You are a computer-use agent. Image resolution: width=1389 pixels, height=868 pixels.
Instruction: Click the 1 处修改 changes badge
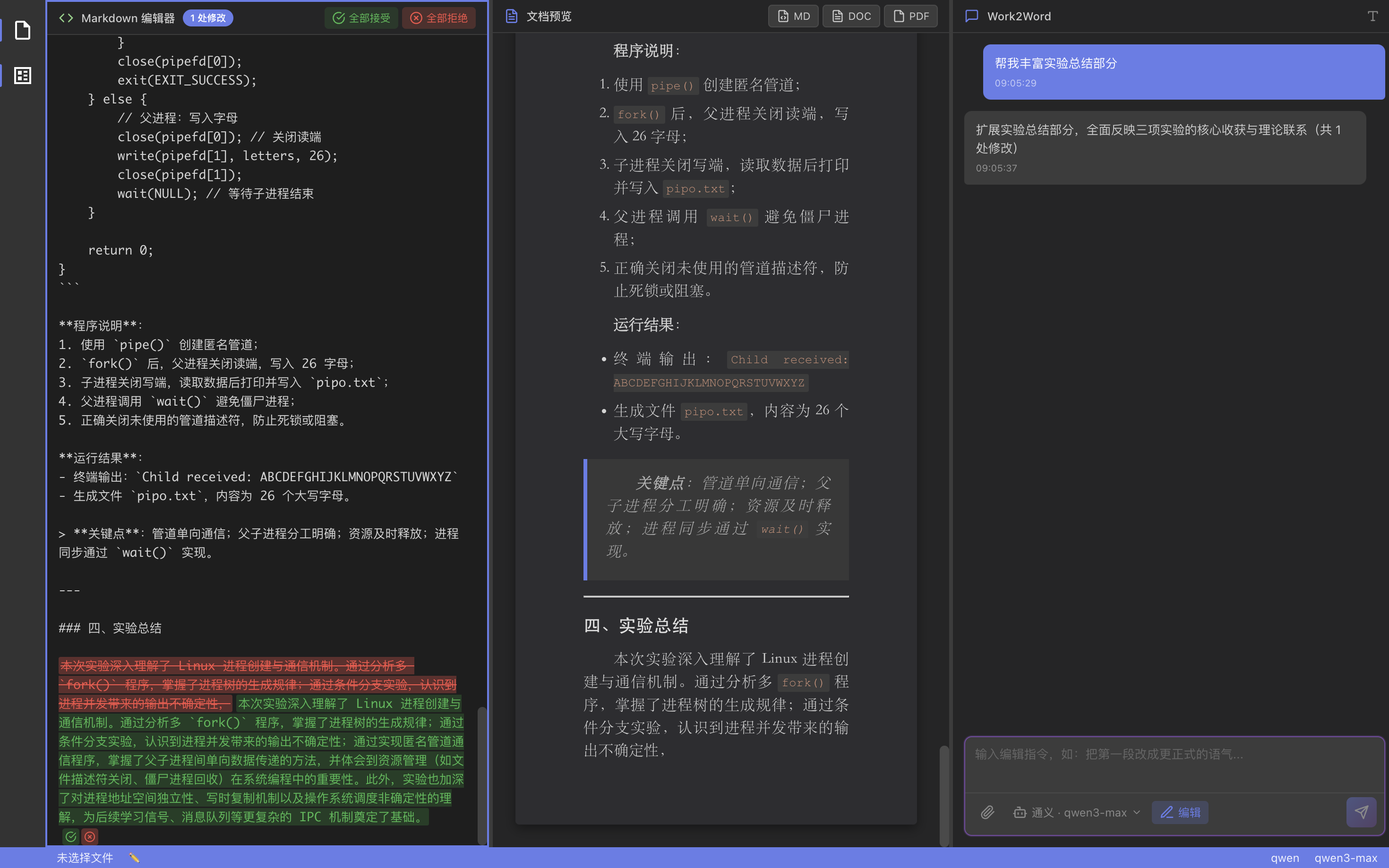[x=208, y=18]
